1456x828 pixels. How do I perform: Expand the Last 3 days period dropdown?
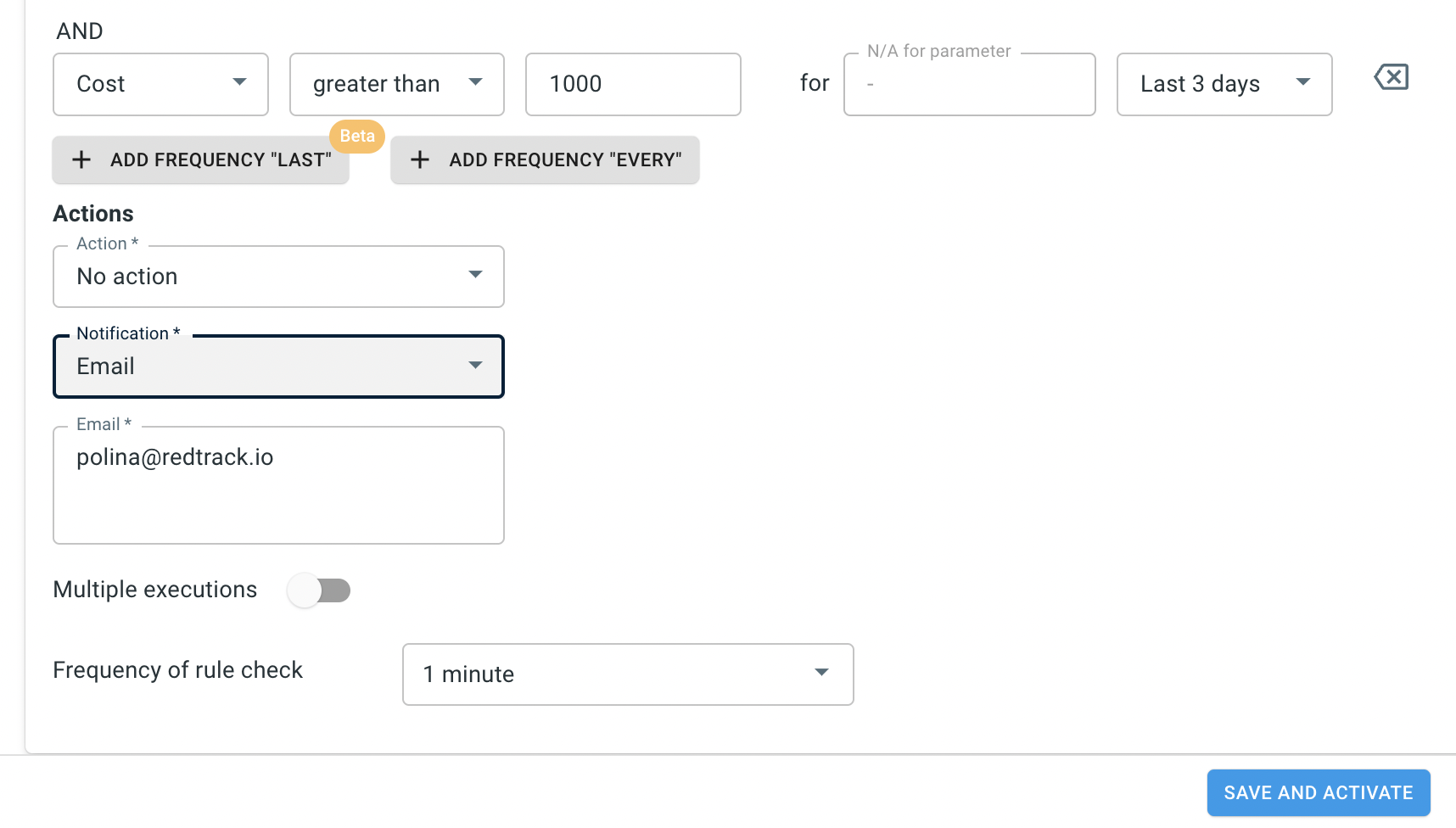pos(1224,84)
